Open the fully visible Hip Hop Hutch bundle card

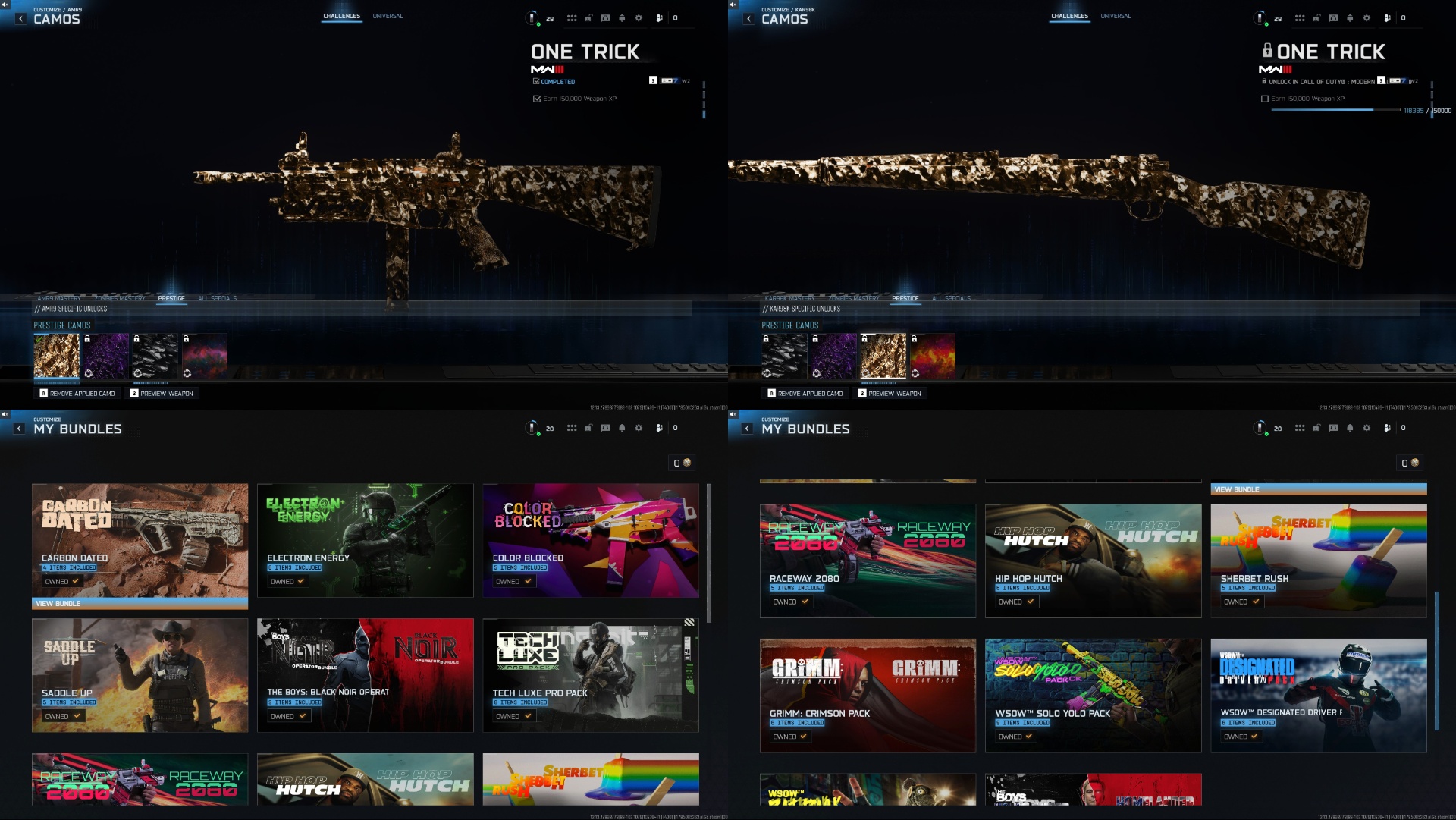tap(1094, 561)
